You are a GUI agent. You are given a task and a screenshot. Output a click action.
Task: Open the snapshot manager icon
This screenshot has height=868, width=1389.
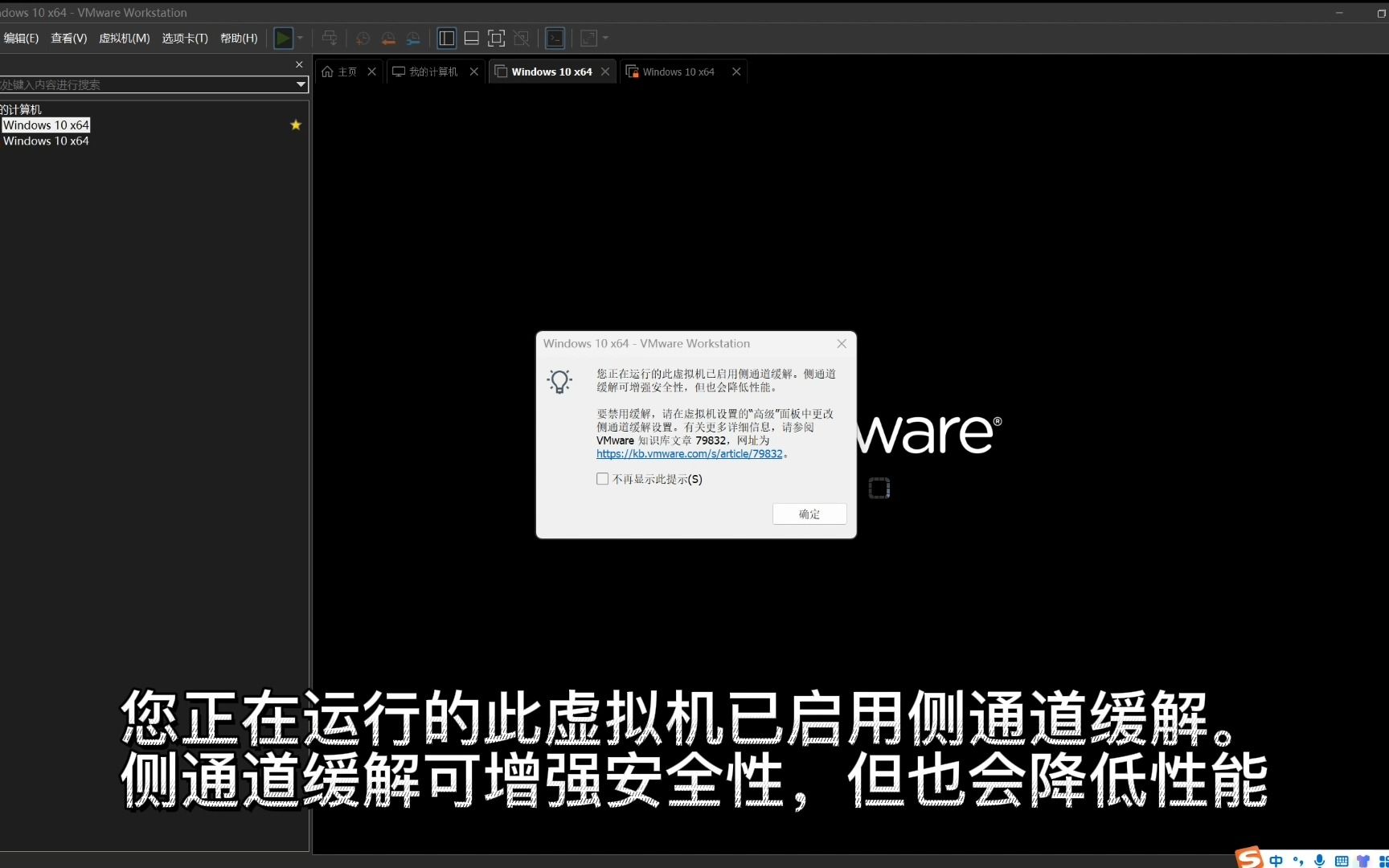point(413,38)
